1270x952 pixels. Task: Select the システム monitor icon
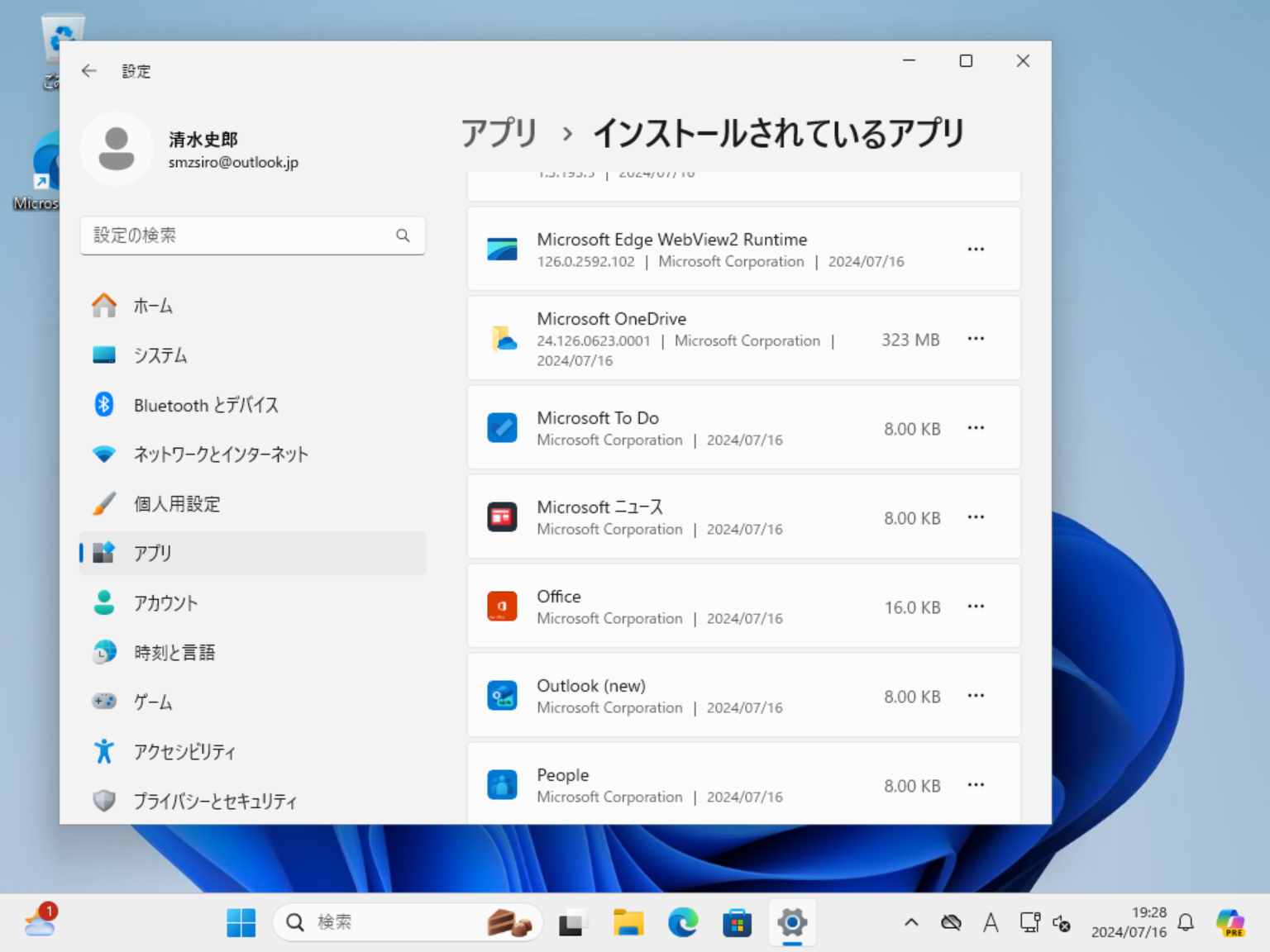coord(104,355)
